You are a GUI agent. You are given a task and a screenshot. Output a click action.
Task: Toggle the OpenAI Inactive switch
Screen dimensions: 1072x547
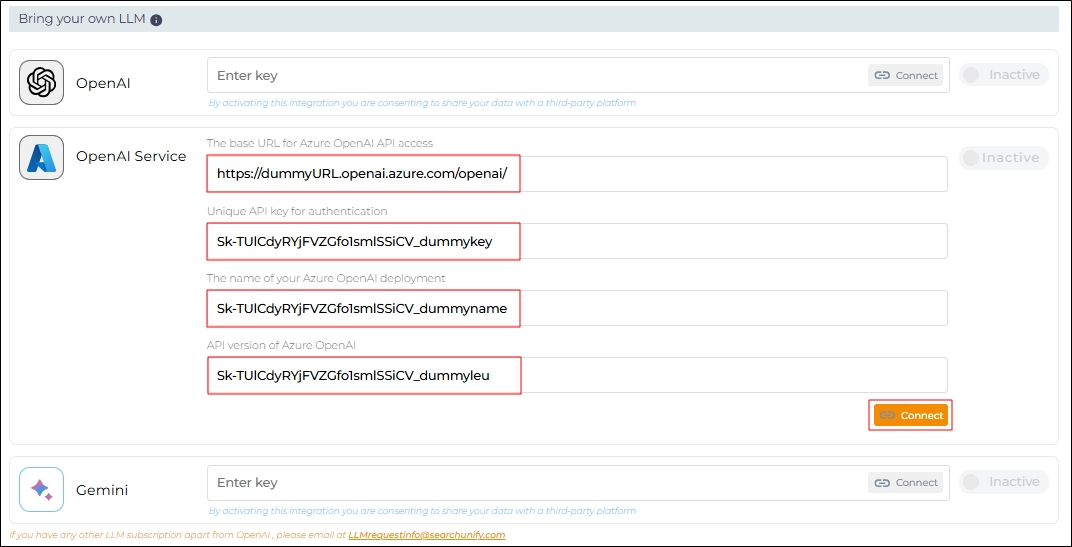(1001, 75)
